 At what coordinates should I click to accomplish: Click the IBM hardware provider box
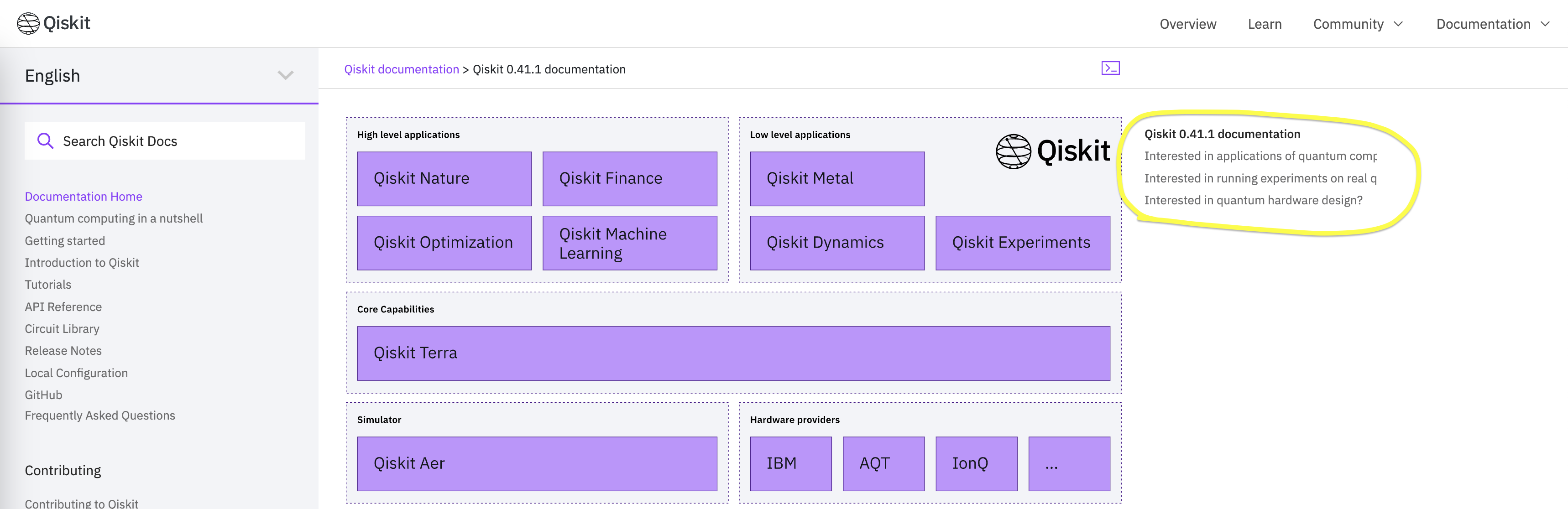791,463
